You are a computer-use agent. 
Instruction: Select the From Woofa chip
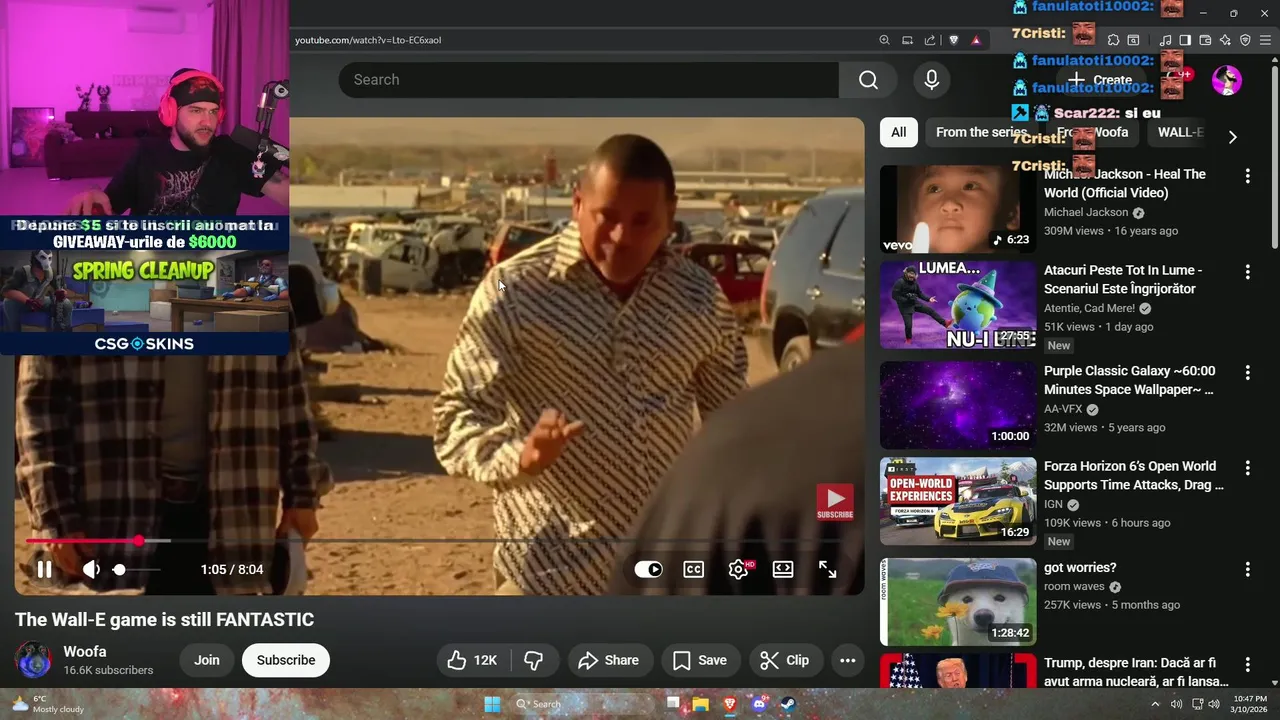(1092, 132)
